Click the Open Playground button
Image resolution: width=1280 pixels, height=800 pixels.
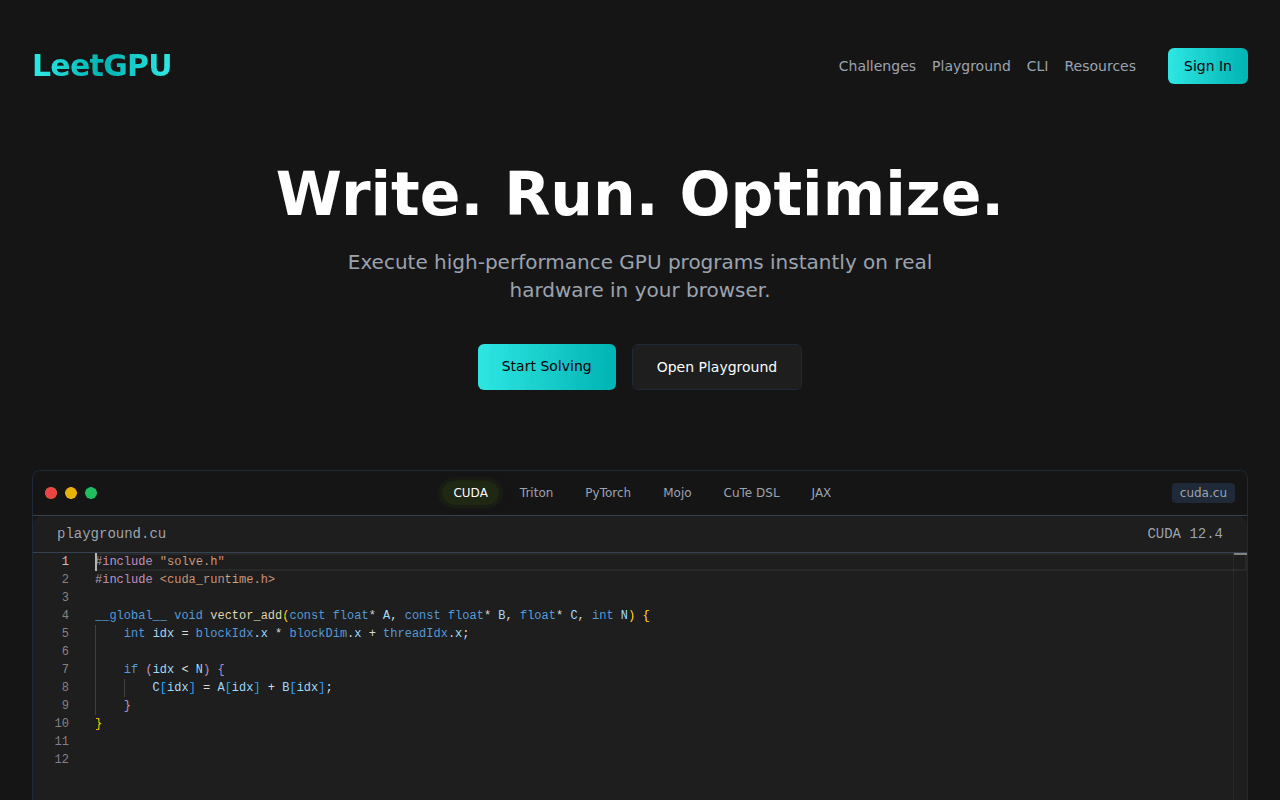pyautogui.click(x=717, y=367)
